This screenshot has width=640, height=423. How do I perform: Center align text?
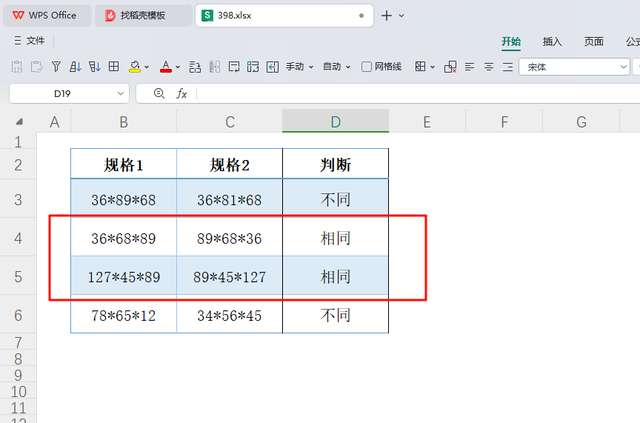[x=489, y=67]
